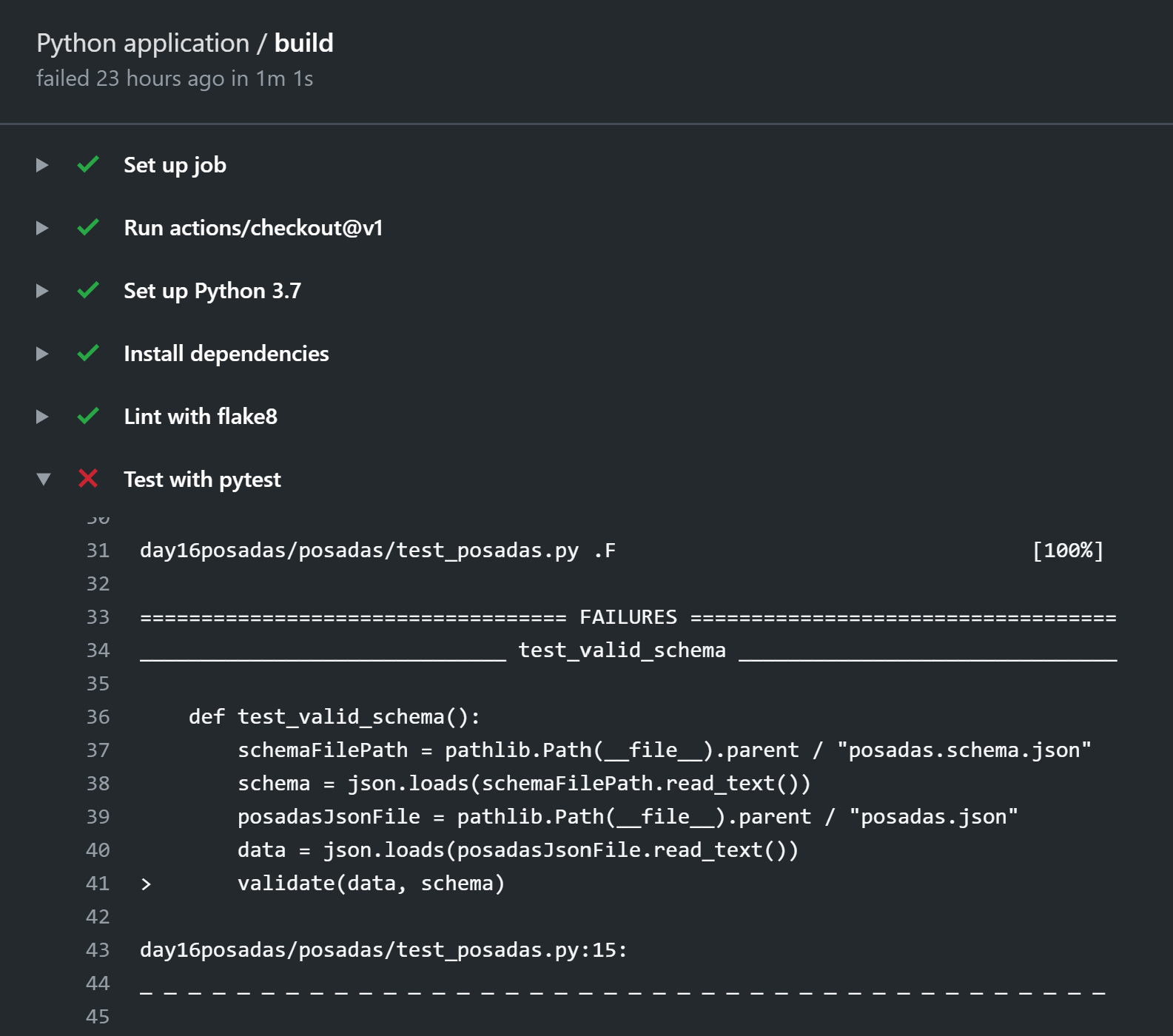Jump to log line number 33 FAILURES
This screenshot has height=1036, width=1173.
click(98, 617)
